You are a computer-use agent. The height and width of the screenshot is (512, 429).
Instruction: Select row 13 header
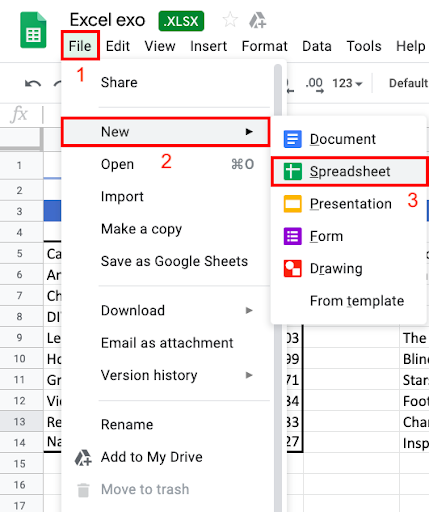click(x=21, y=422)
